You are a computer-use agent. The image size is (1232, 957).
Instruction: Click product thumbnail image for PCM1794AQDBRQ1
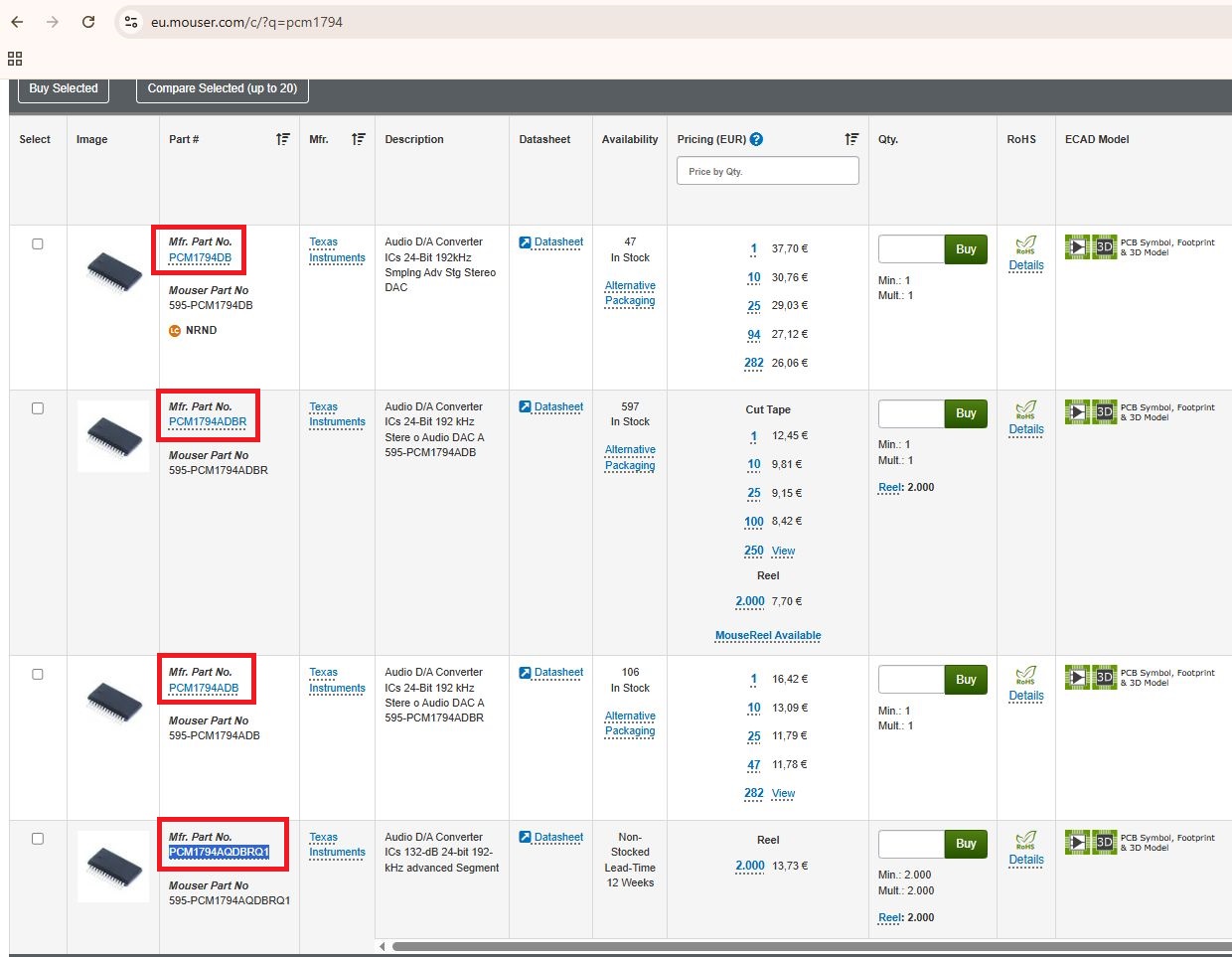tap(113, 866)
